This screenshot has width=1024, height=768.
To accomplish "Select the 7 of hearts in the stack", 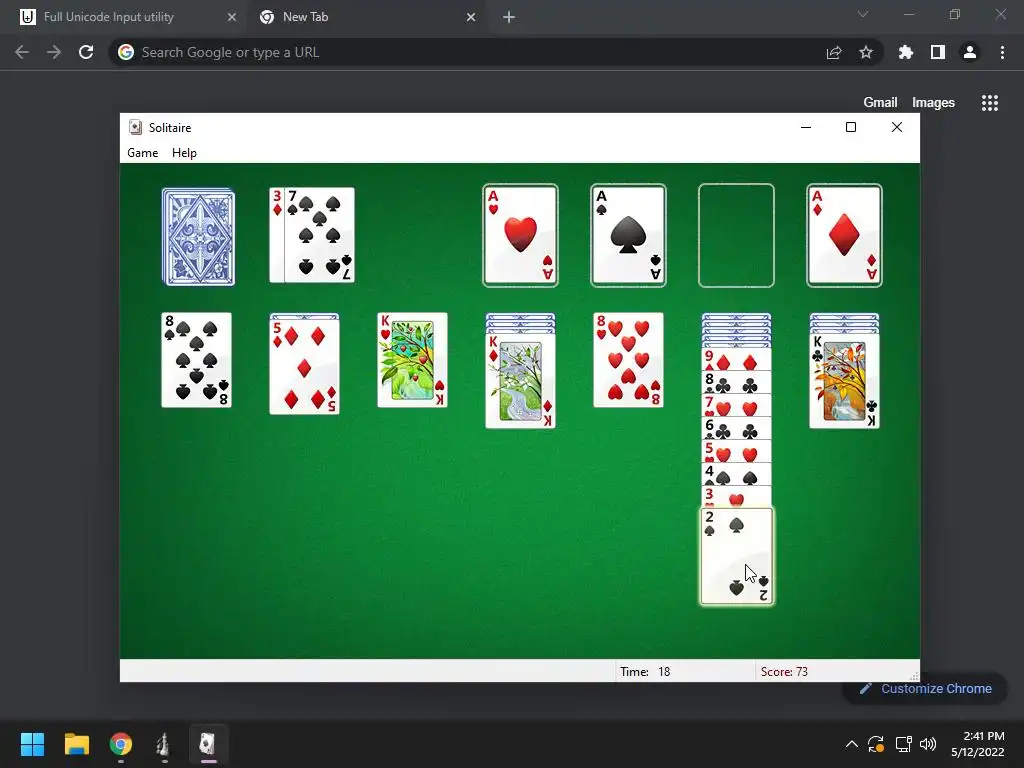I will click(x=736, y=405).
